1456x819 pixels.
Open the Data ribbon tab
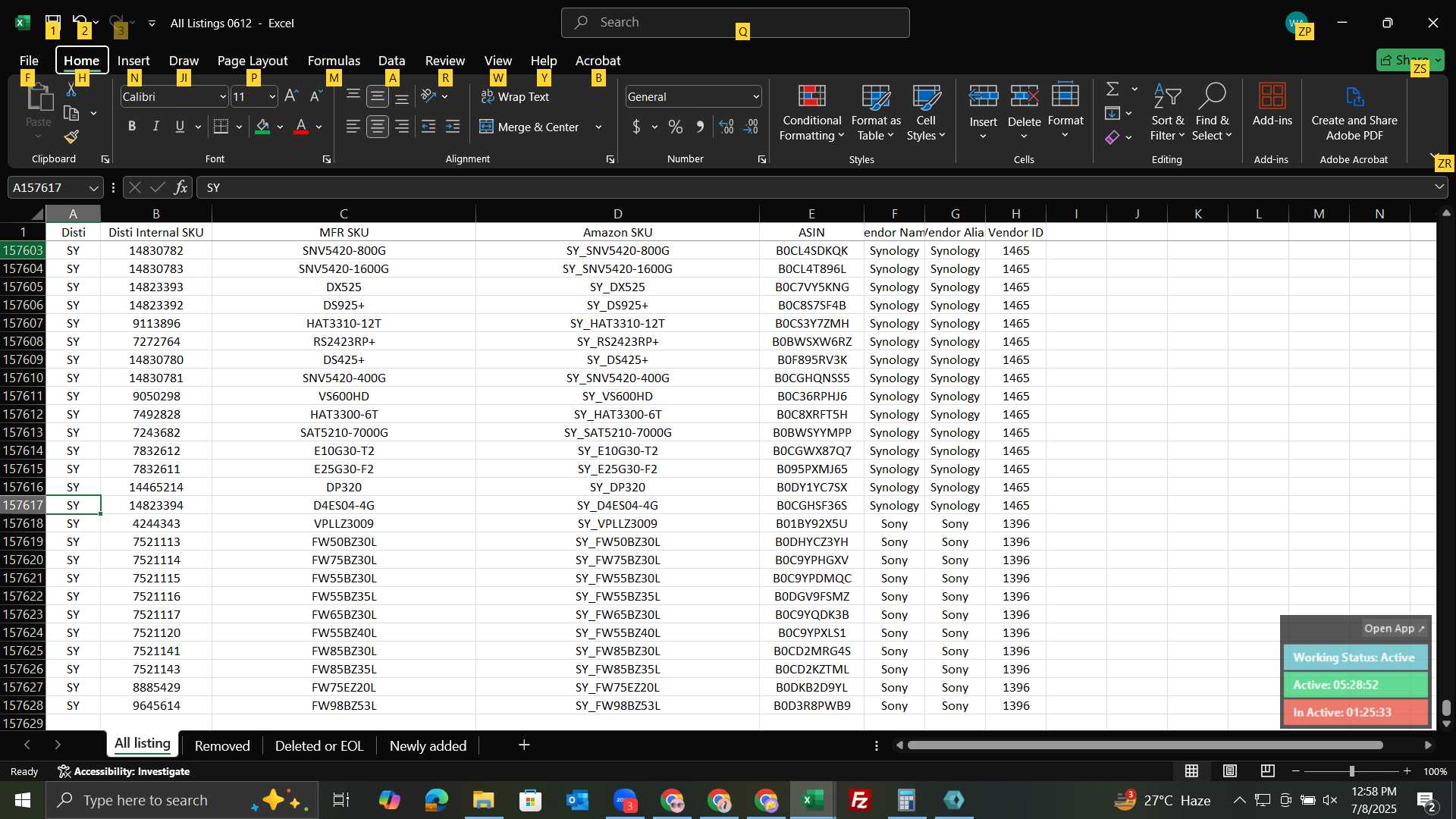391,60
